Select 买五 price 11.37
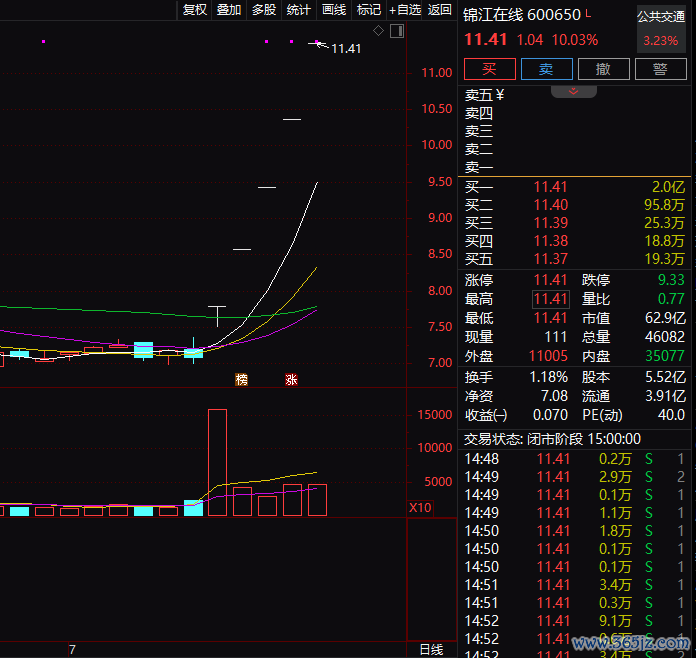The height and width of the screenshot is (658, 696). (550, 259)
